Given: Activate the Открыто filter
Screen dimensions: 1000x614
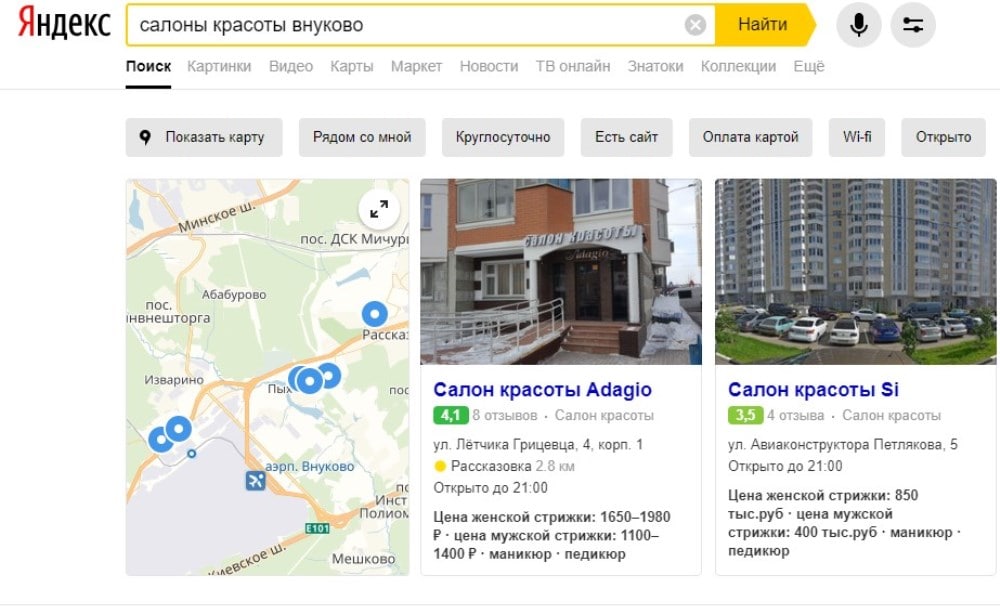Looking at the screenshot, I should click(x=942, y=137).
